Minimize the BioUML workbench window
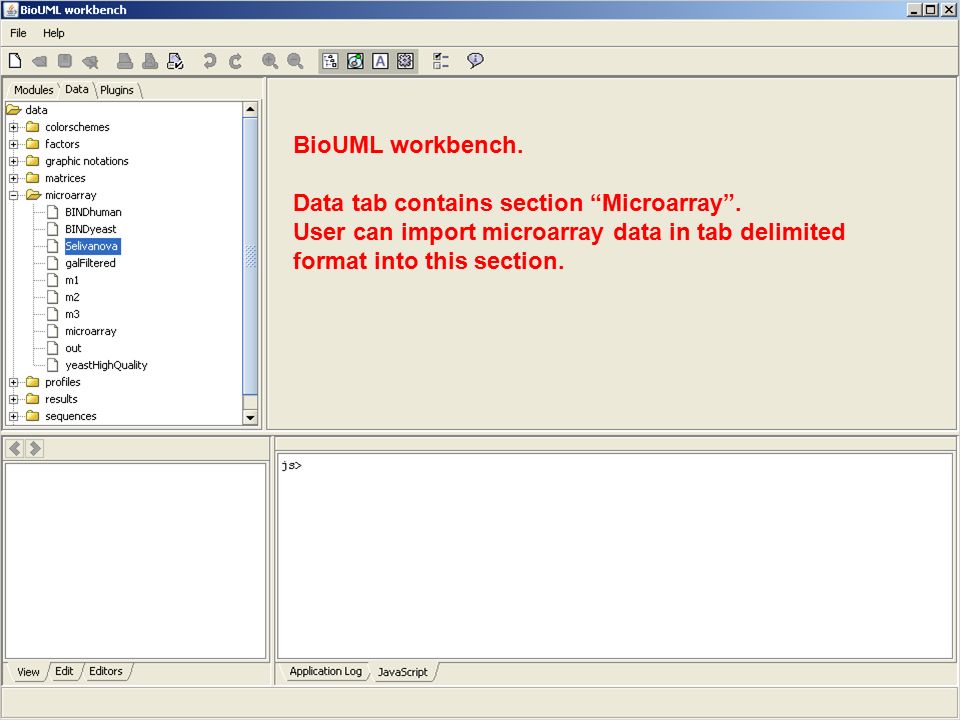The width and height of the screenshot is (960, 720). (x=915, y=10)
